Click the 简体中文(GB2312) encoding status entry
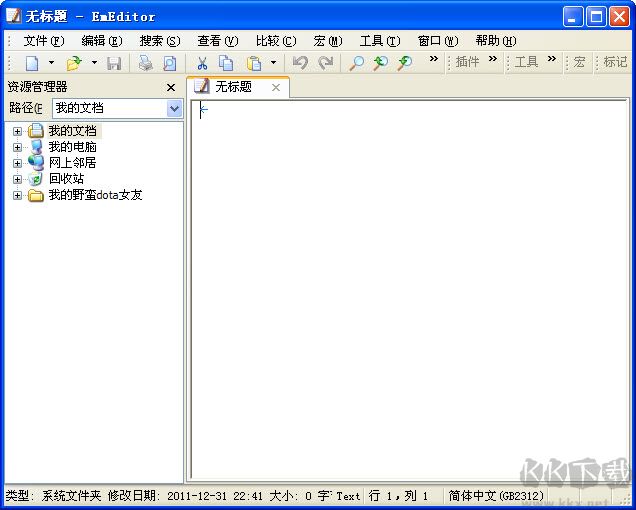Image resolution: width=636 pixels, height=510 pixels. [x=496, y=496]
